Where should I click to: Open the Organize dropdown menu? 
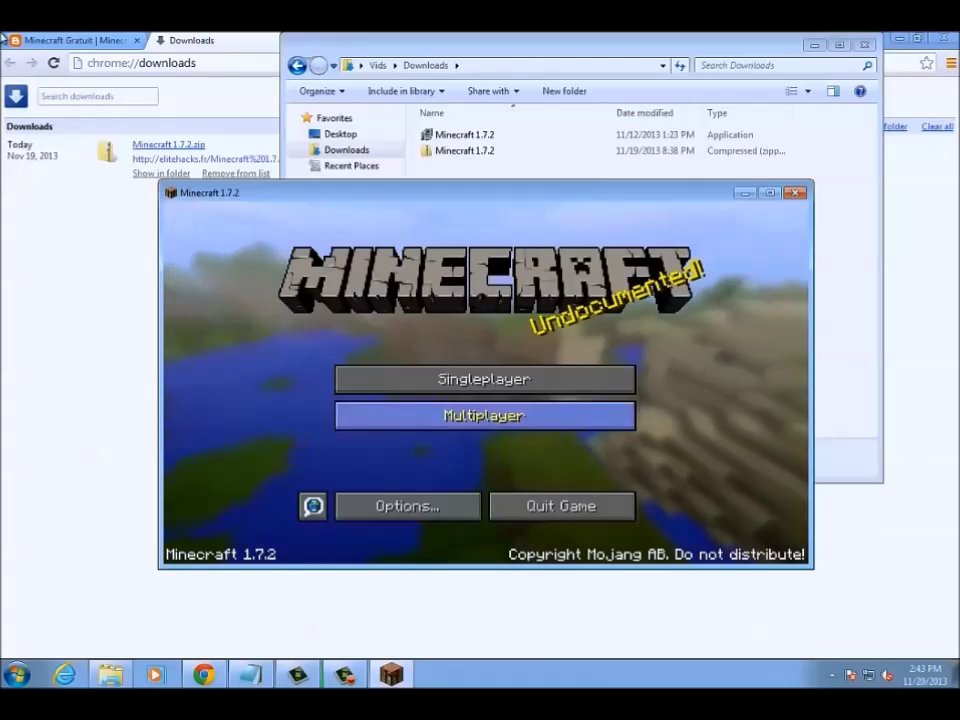click(322, 91)
